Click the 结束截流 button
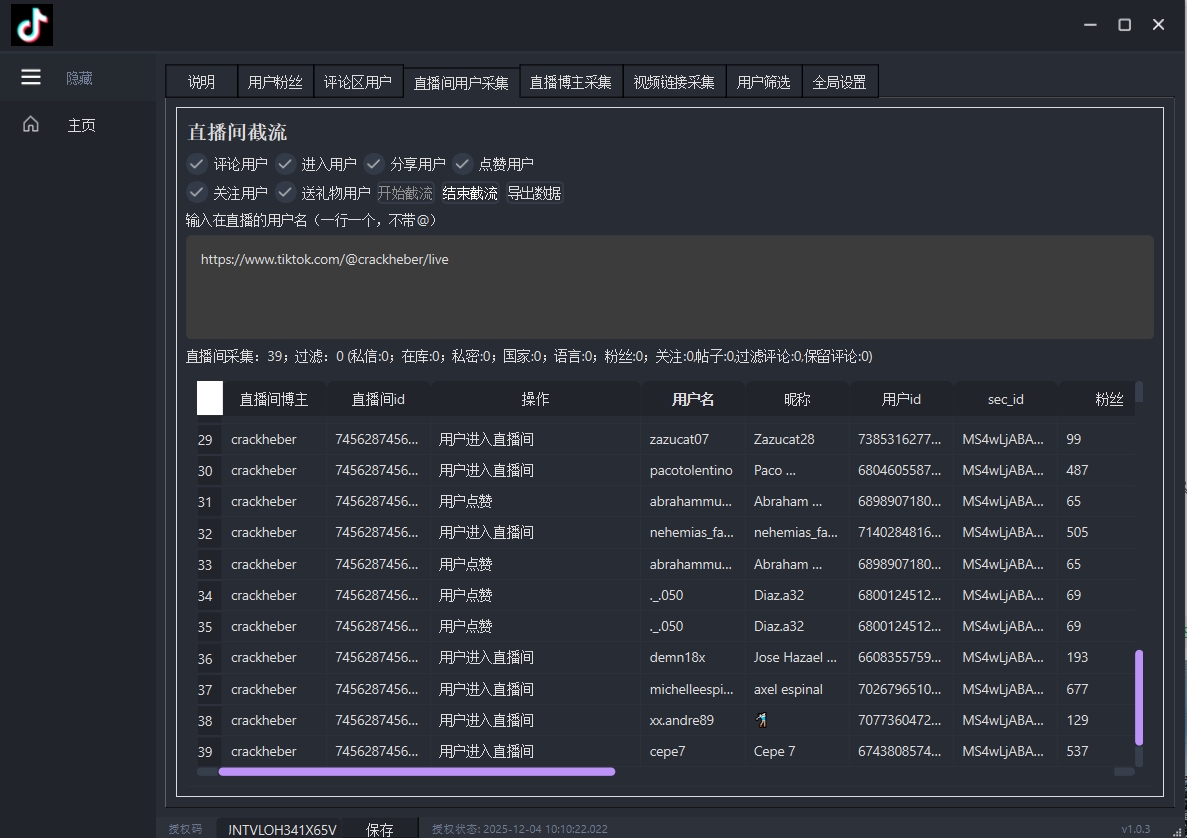Viewport: 1187px width, 838px height. tap(470, 193)
